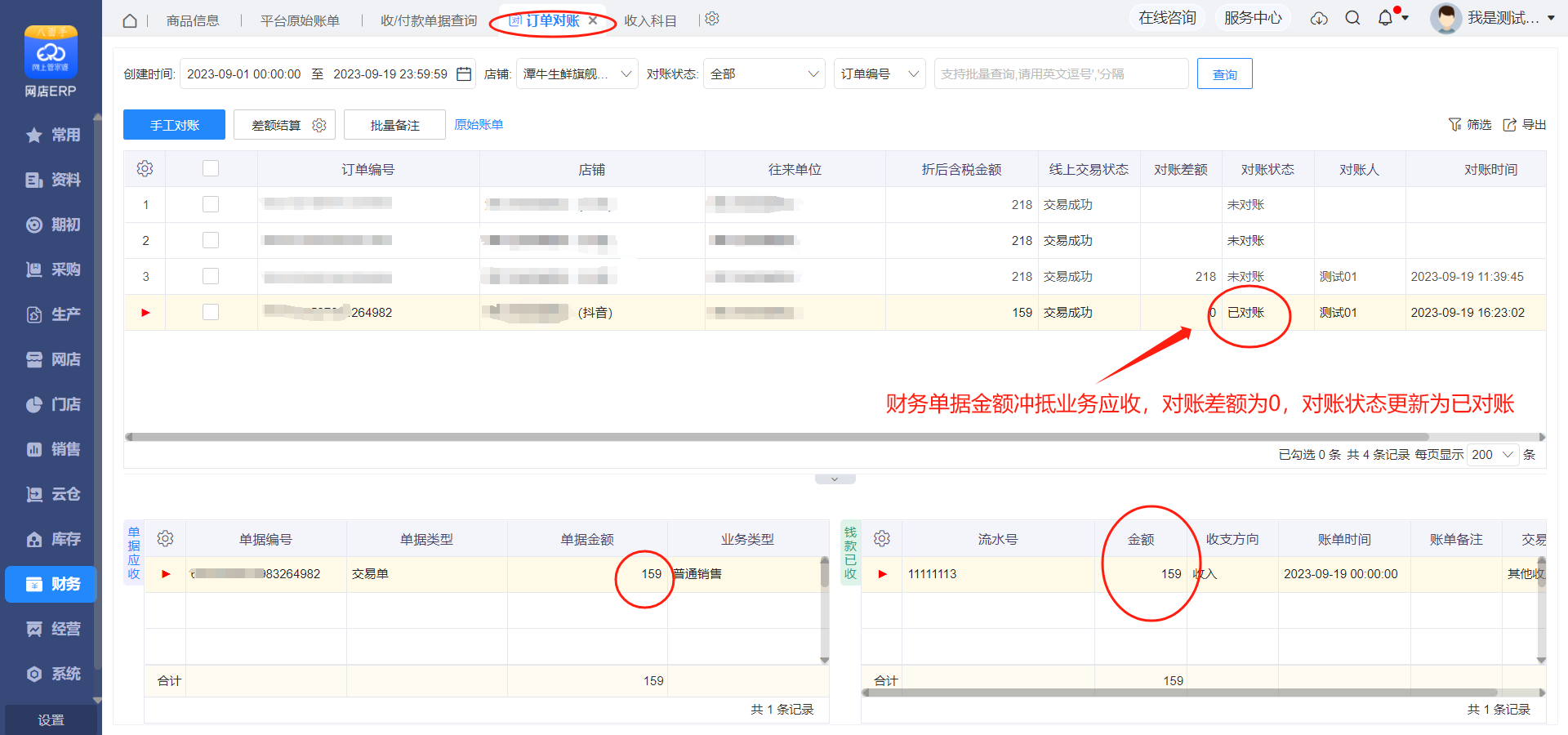The height and width of the screenshot is (735, 1568).
Task: Open 经营 in the sidebar
Action: click(53, 629)
